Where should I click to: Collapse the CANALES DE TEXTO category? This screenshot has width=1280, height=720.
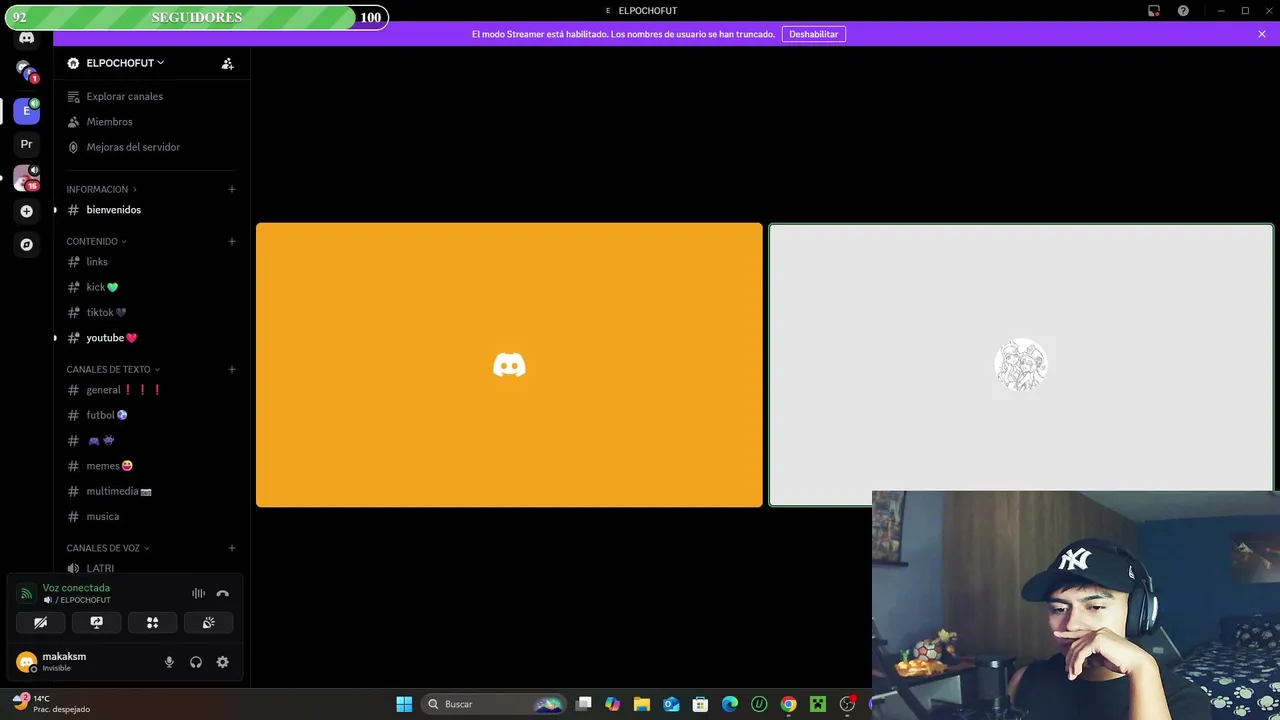(x=113, y=369)
